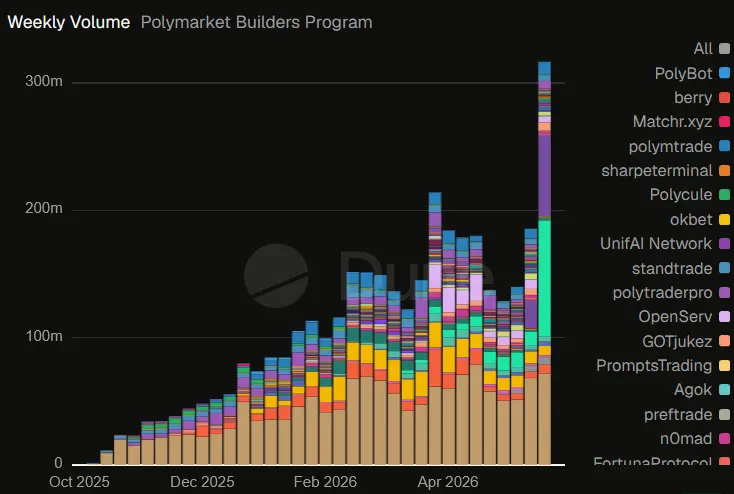Toggle berry series label in legend
This screenshot has width=734, height=494.
[693, 97]
